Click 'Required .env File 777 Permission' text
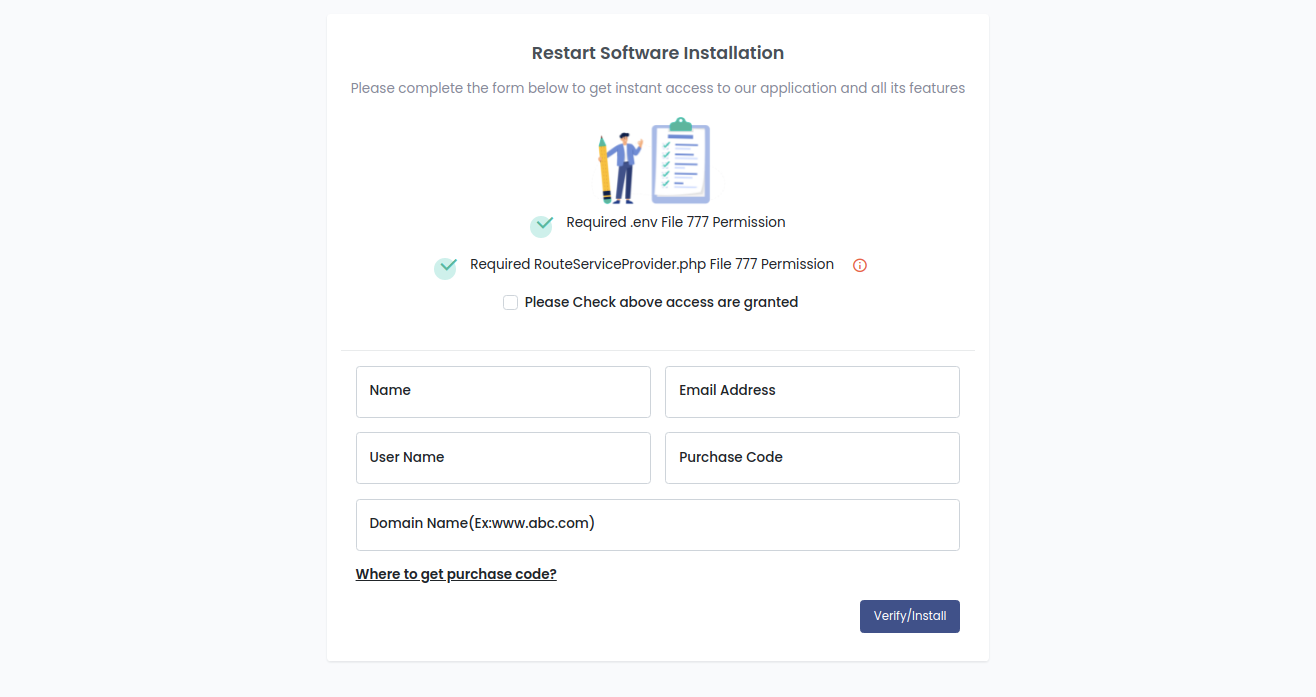Screen dimensions: 1316x697 tap(675, 222)
